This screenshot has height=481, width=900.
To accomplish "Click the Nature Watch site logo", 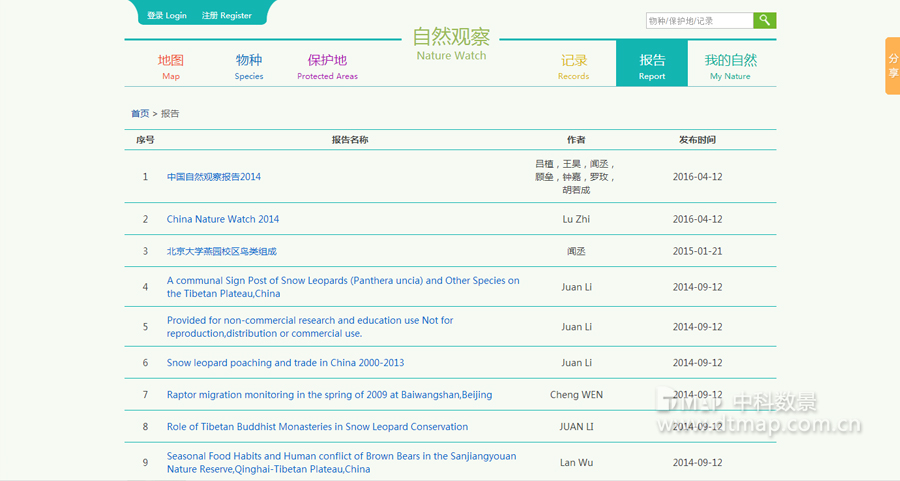I will point(451,44).
